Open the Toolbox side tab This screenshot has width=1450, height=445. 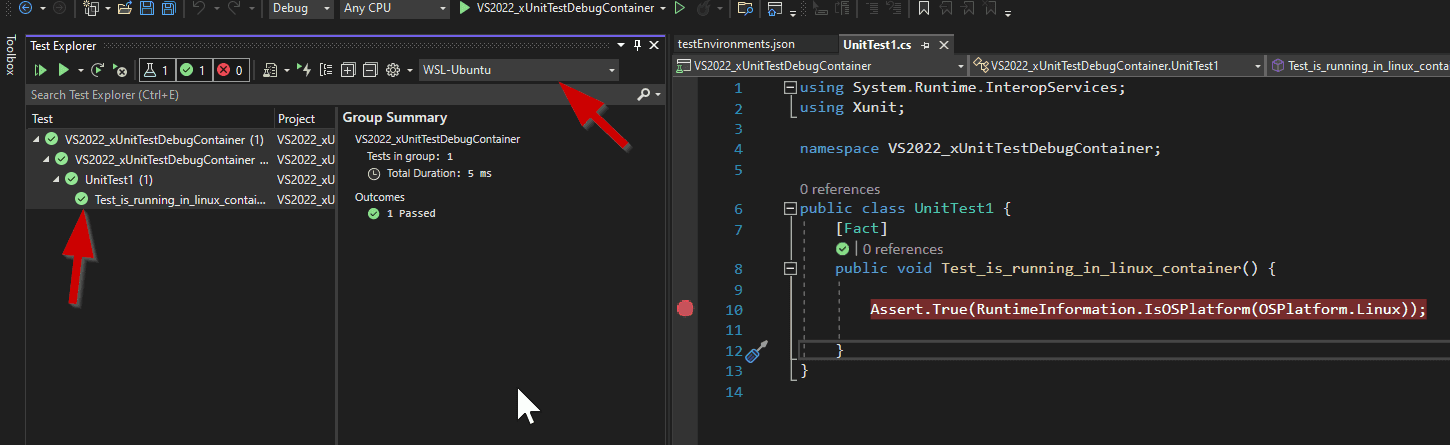[10, 56]
